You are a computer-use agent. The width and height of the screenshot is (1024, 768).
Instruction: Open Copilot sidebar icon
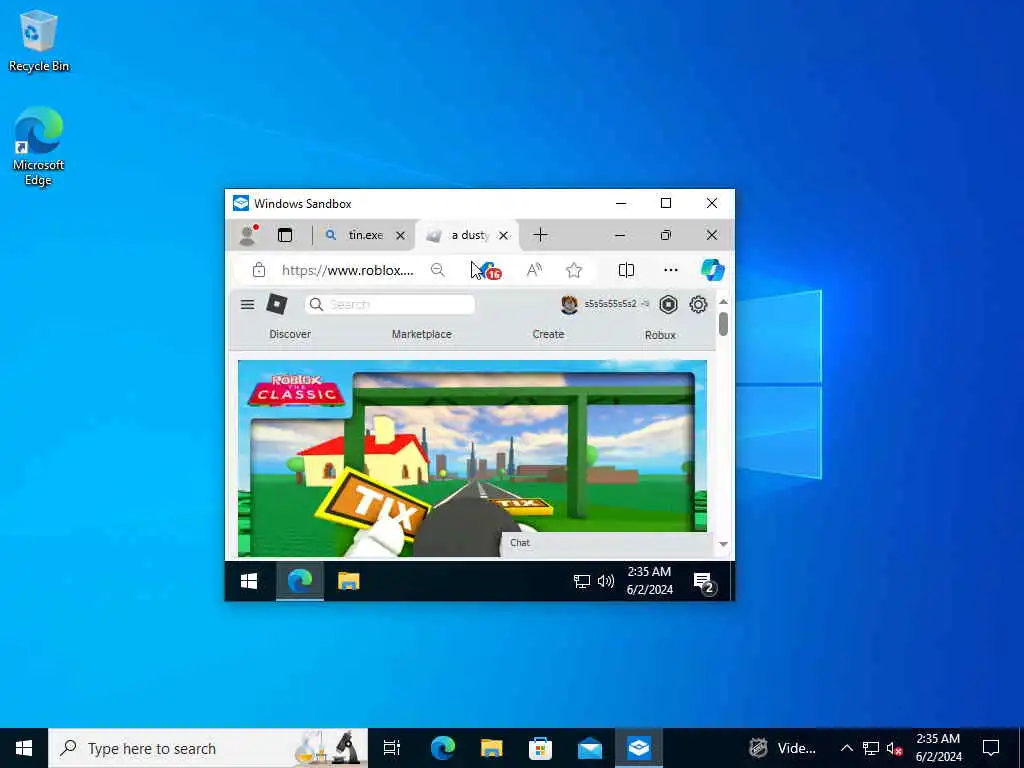coord(712,270)
